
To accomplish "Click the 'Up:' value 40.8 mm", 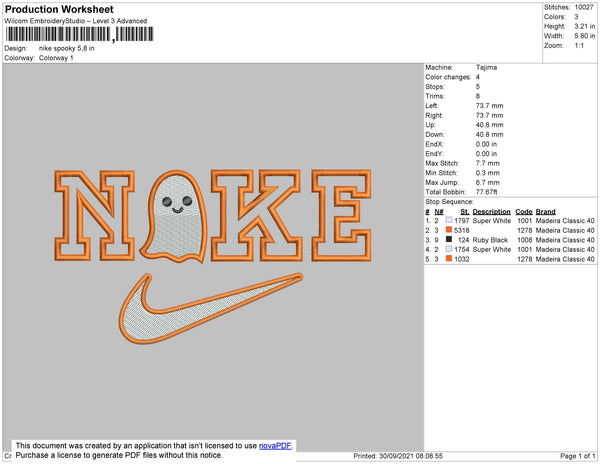I will (x=489, y=125).
